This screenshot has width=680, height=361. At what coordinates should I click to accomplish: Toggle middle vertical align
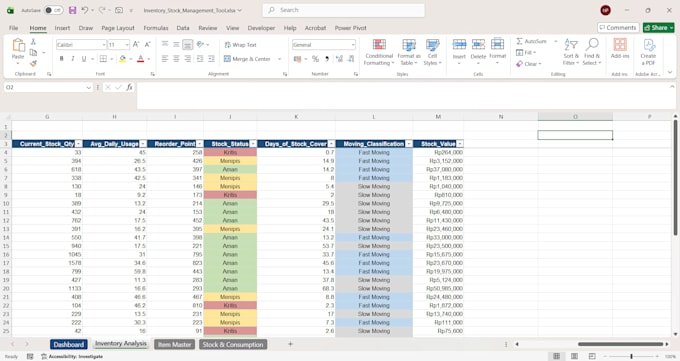[176, 44]
